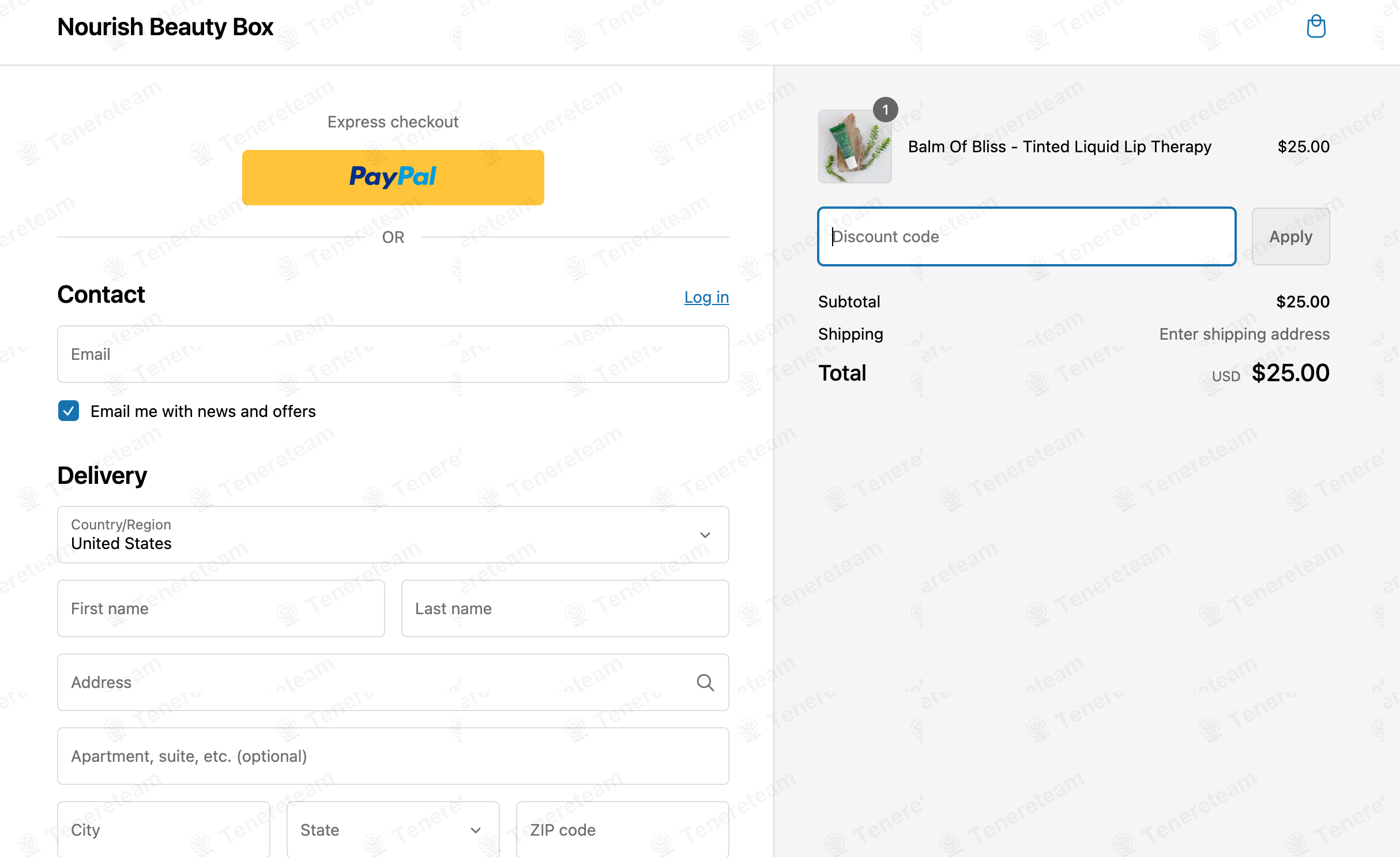This screenshot has height=857, width=1400.
Task: Uncheck Email me with news and offers
Action: pos(69,411)
